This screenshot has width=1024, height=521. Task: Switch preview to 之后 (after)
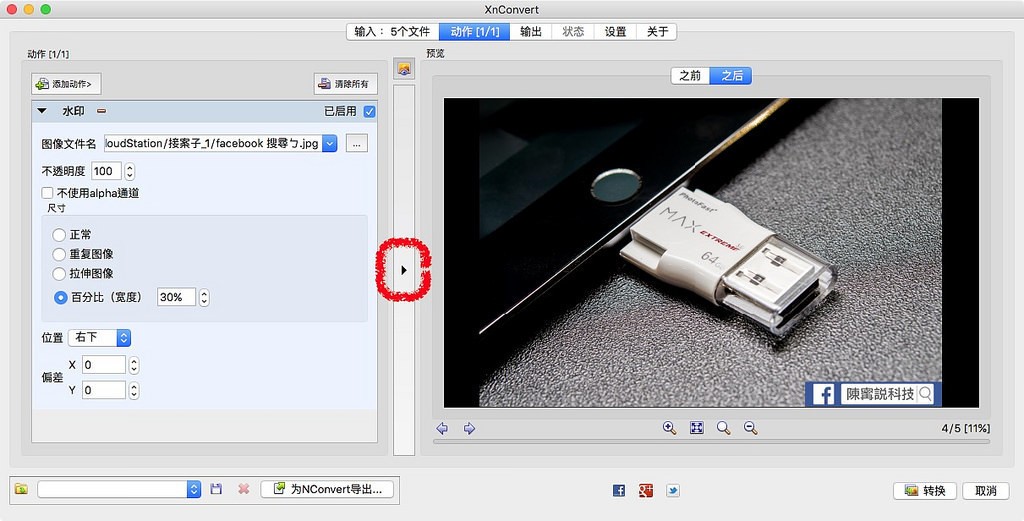(731, 76)
